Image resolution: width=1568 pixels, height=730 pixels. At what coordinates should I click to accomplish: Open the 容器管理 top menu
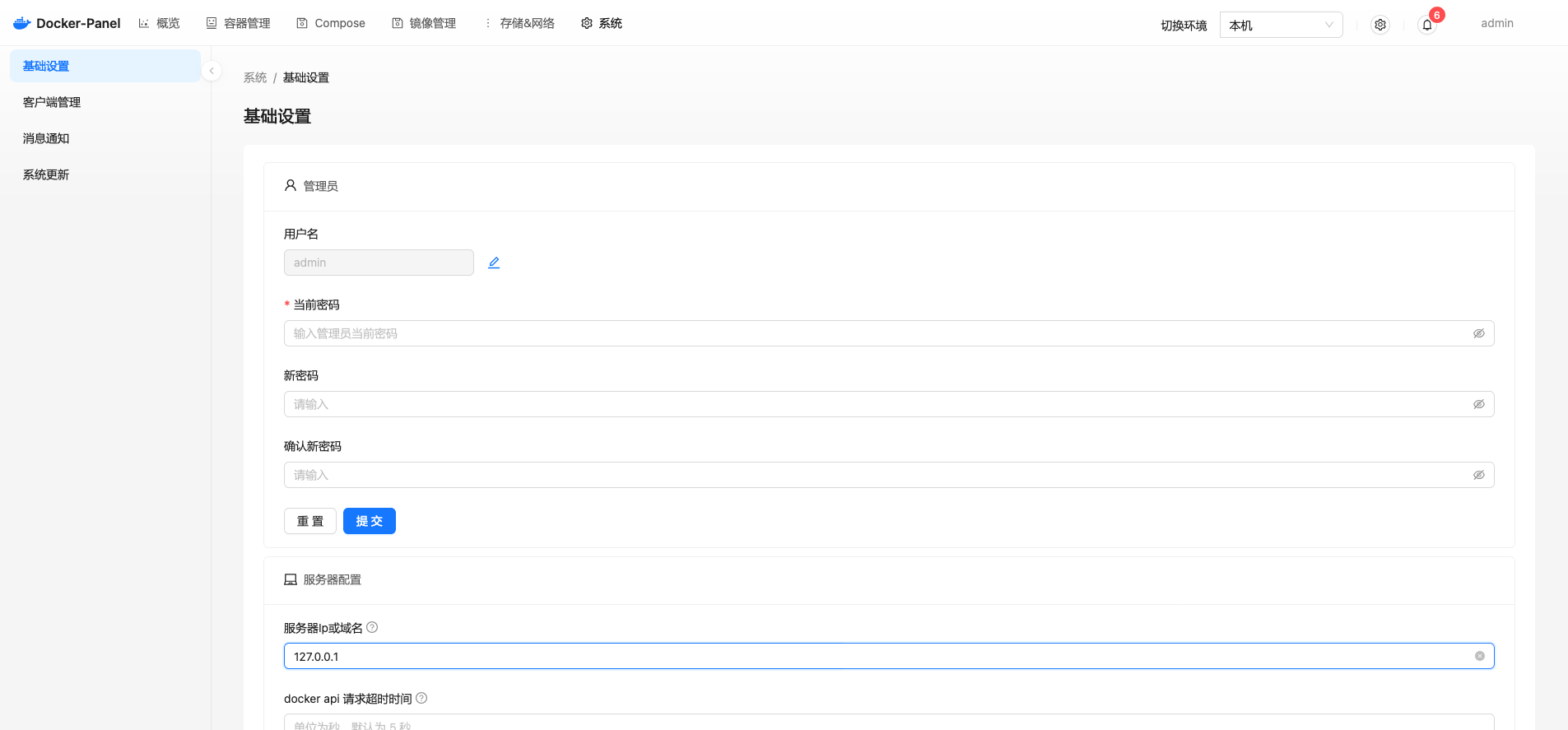tap(238, 23)
